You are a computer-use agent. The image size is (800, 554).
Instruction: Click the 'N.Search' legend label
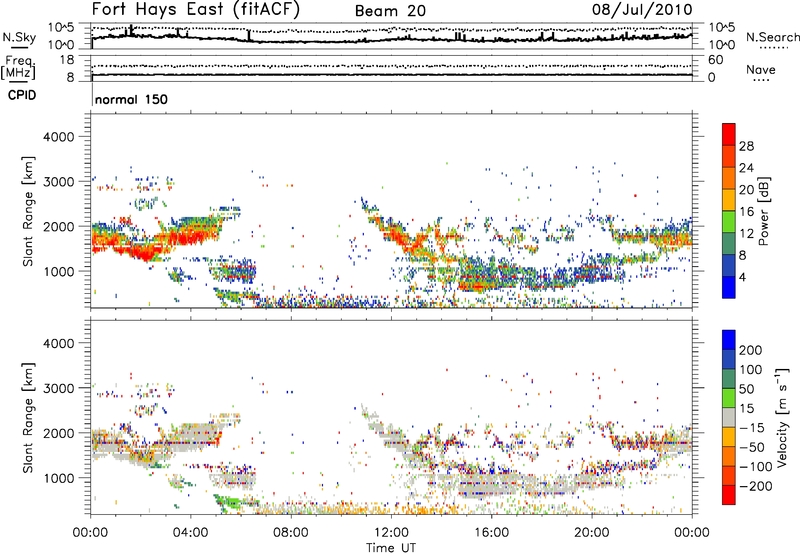tap(772, 37)
